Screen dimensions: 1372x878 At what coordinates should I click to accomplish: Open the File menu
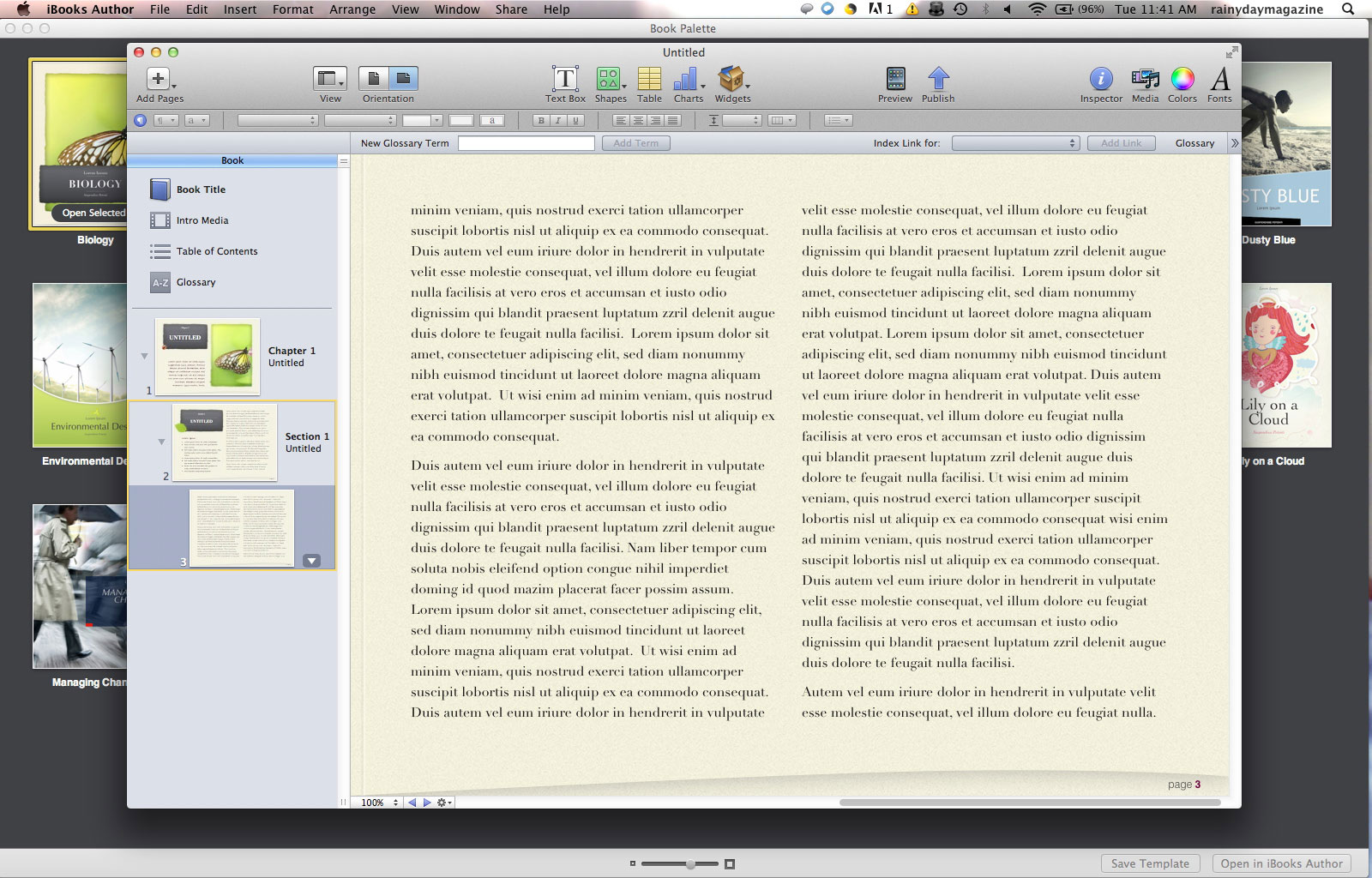(159, 9)
